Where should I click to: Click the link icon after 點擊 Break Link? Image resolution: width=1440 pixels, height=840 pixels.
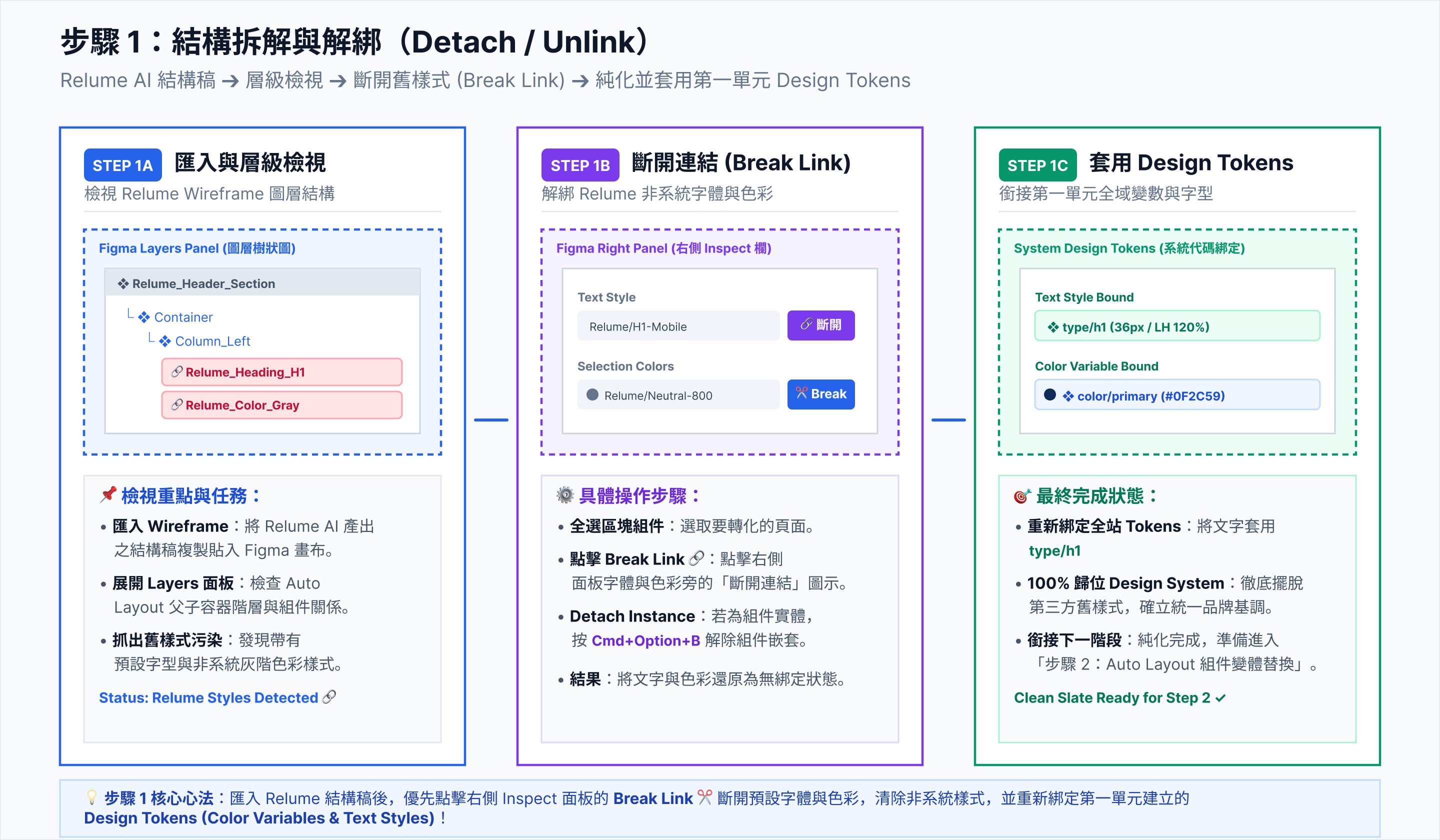(696, 558)
